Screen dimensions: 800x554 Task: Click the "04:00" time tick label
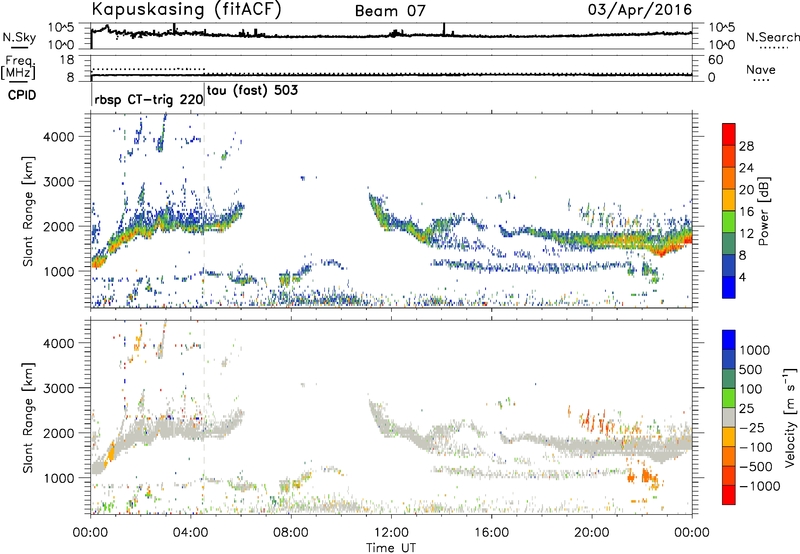[191, 533]
